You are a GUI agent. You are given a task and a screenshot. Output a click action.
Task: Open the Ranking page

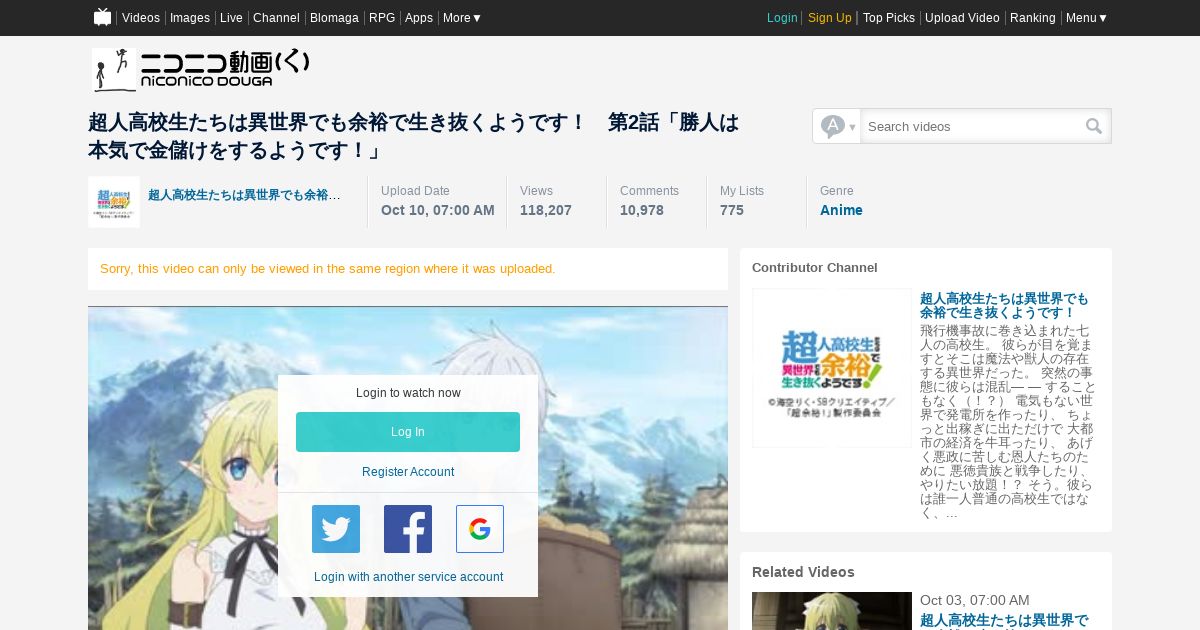coord(1033,18)
